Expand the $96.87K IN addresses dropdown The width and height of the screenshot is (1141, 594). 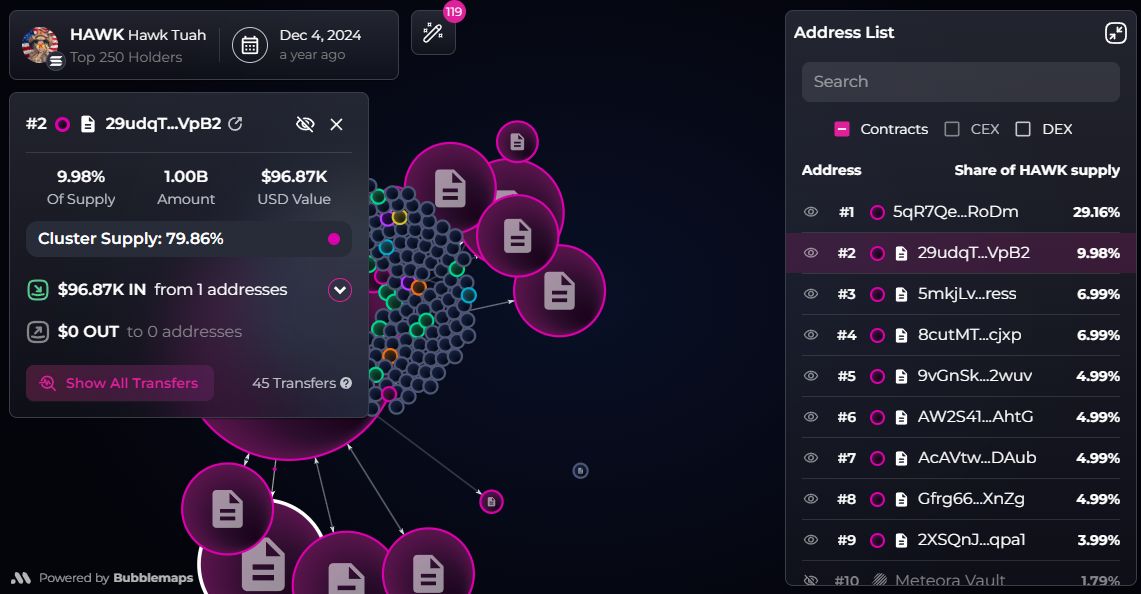(340, 290)
